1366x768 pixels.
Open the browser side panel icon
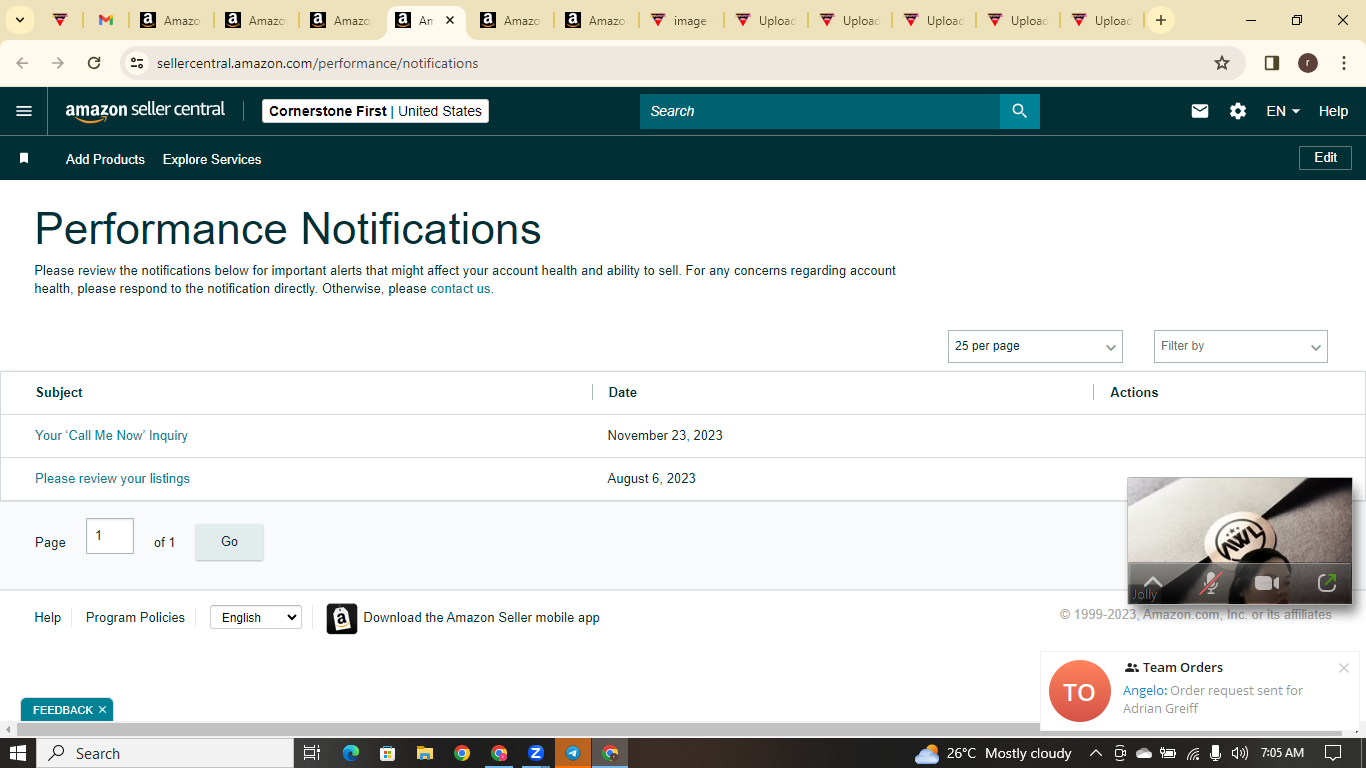pyautogui.click(x=1272, y=63)
